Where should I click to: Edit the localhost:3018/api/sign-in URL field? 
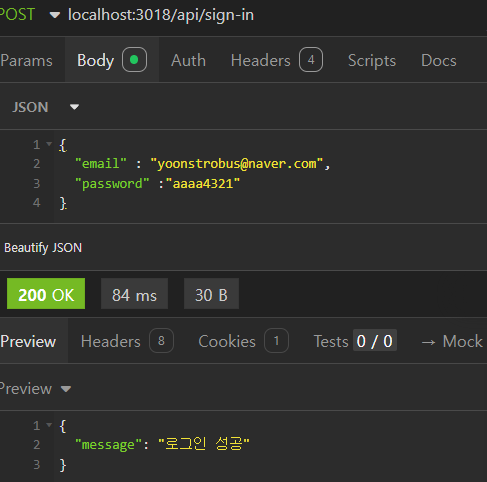point(161,15)
